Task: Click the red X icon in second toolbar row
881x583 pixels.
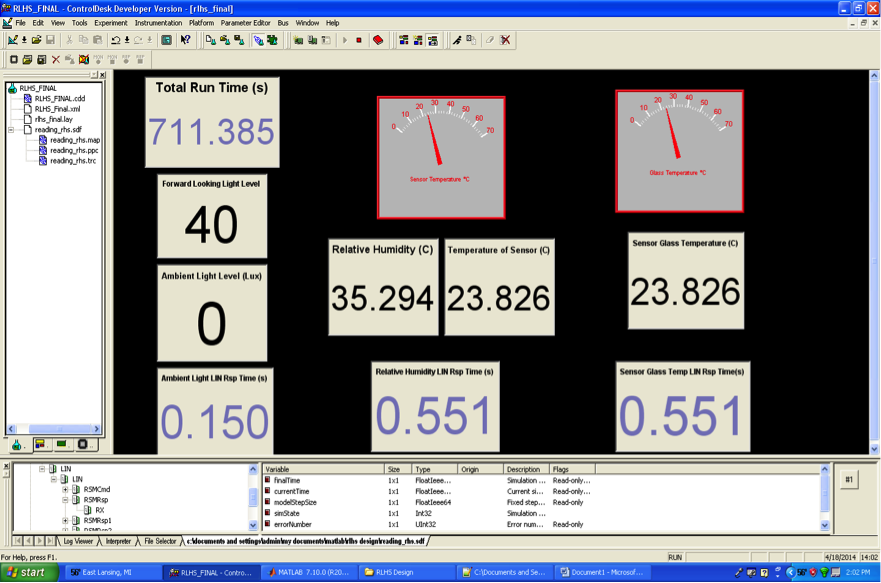Action: [56, 59]
